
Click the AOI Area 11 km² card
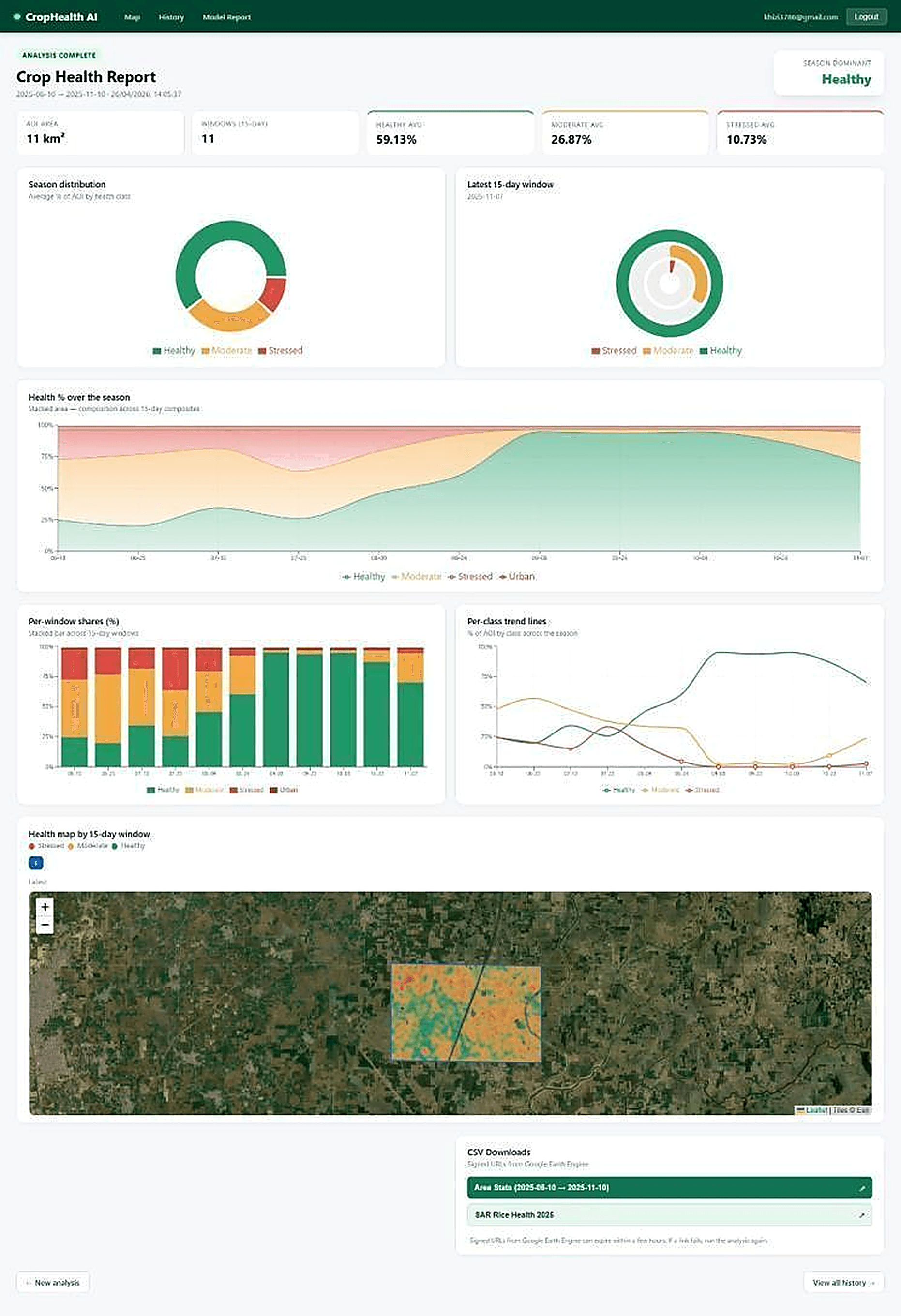100,133
